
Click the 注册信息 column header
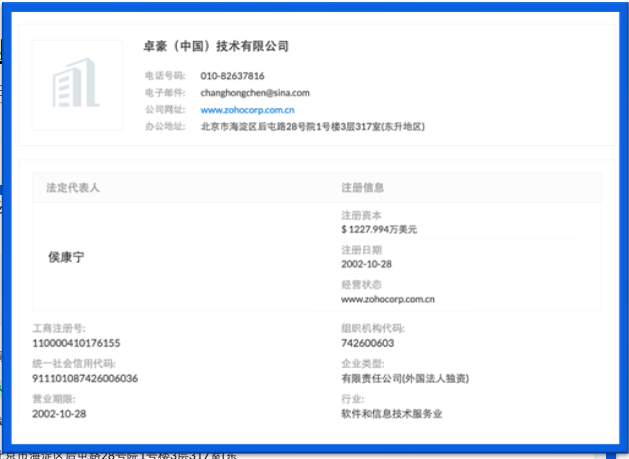(362, 187)
